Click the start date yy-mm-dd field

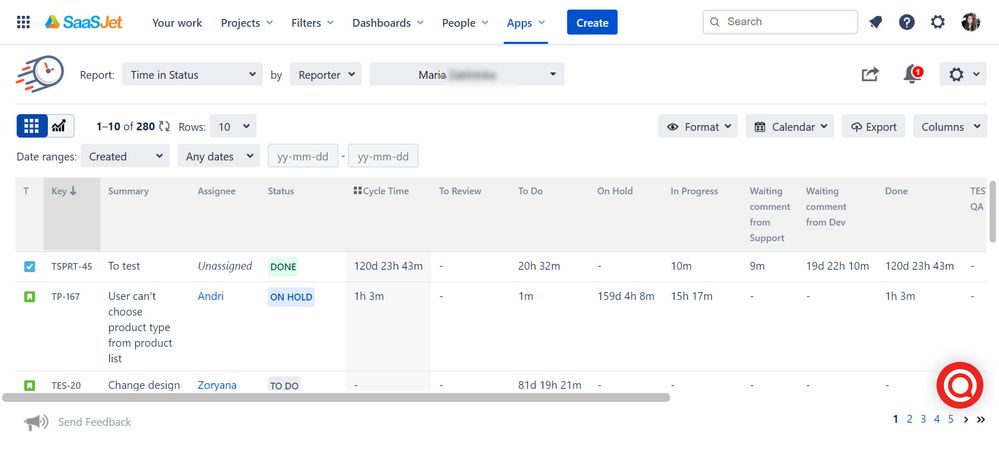click(x=303, y=156)
